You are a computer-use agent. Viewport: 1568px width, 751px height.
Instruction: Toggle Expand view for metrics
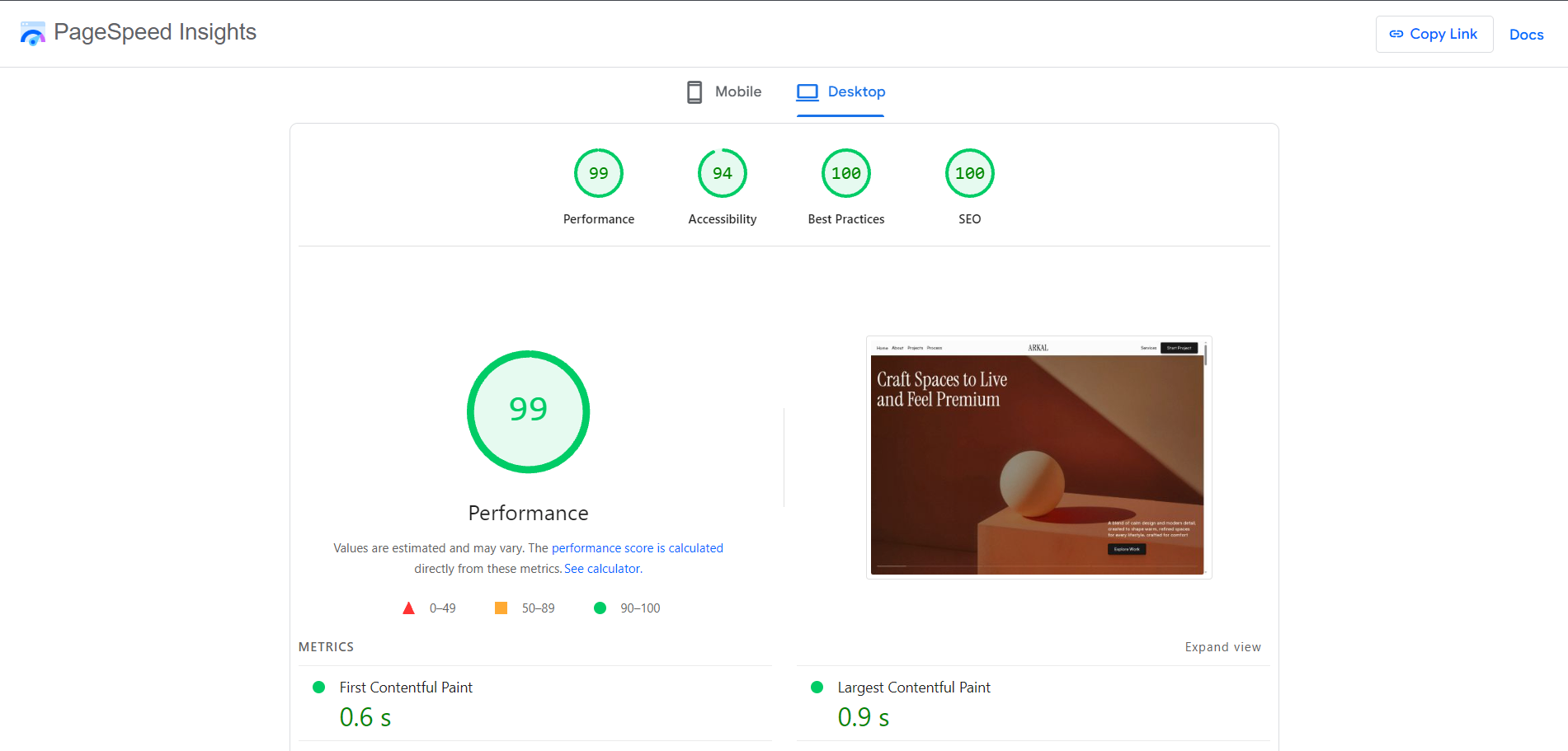[x=1222, y=647]
